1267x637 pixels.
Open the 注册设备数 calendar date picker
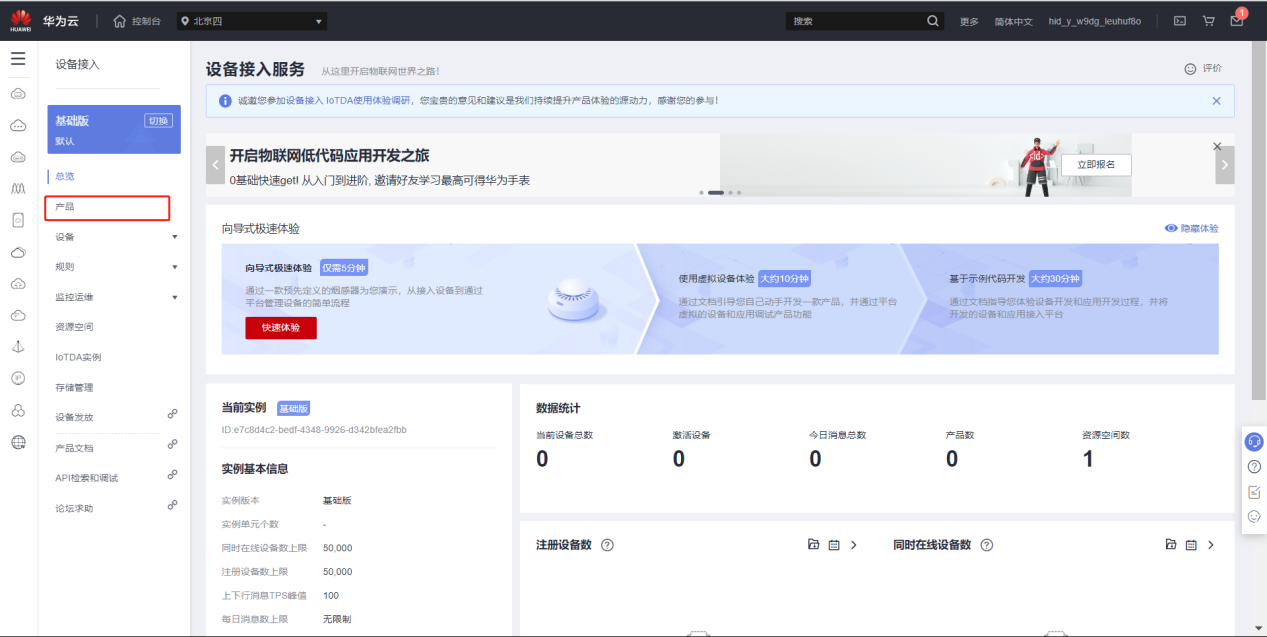click(x=833, y=545)
